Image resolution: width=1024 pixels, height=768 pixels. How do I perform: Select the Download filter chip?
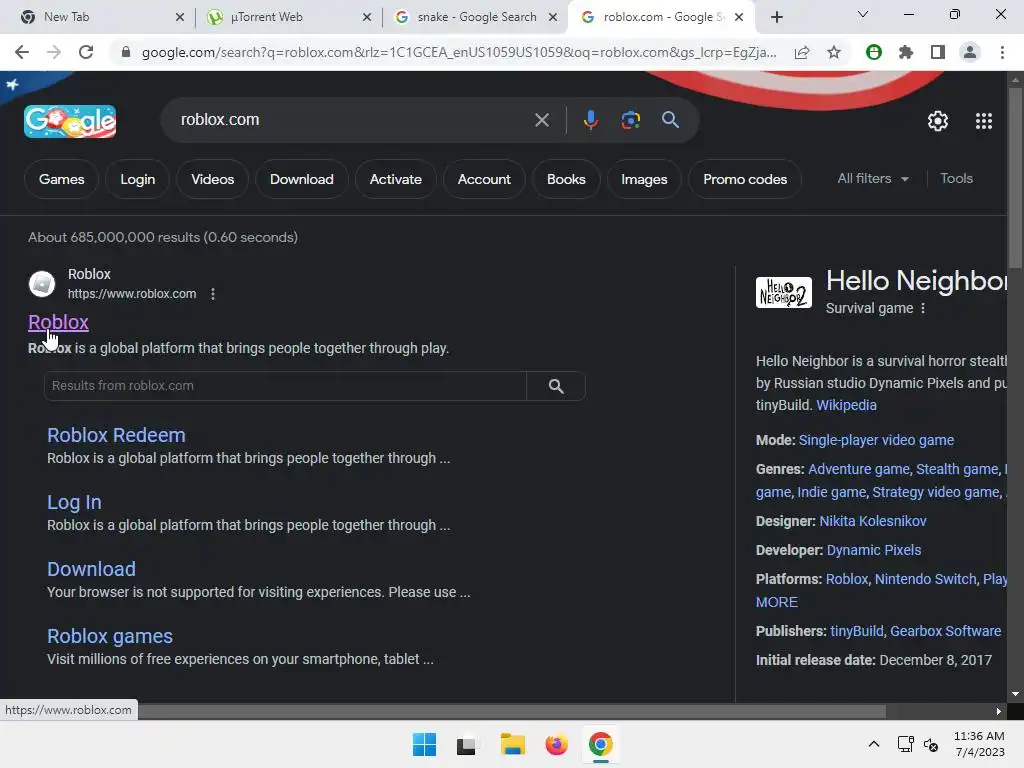click(x=302, y=180)
